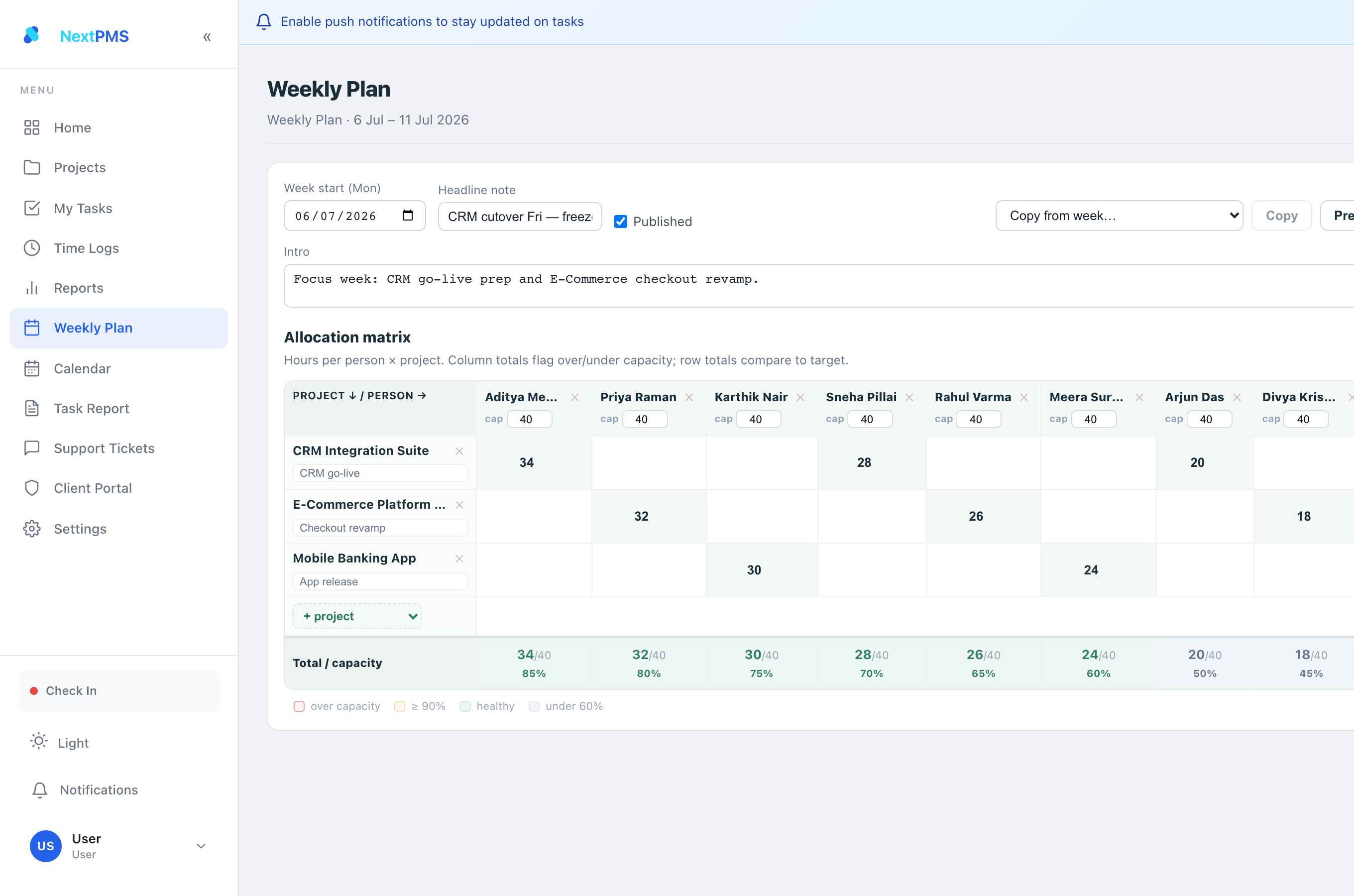Click the over capacity legend swatch
Image resolution: width=1354 pixels, height=896 pixels.
pos(299,706)
